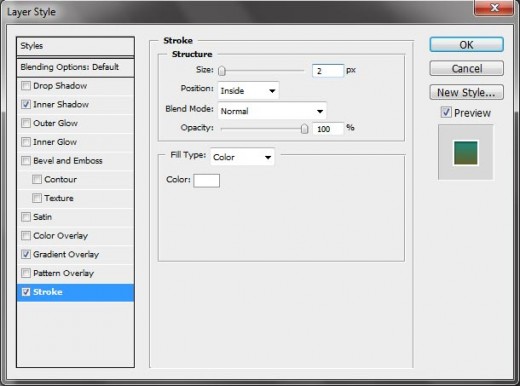Tick the Pattern Overlay checkbox

click(26, 273)
